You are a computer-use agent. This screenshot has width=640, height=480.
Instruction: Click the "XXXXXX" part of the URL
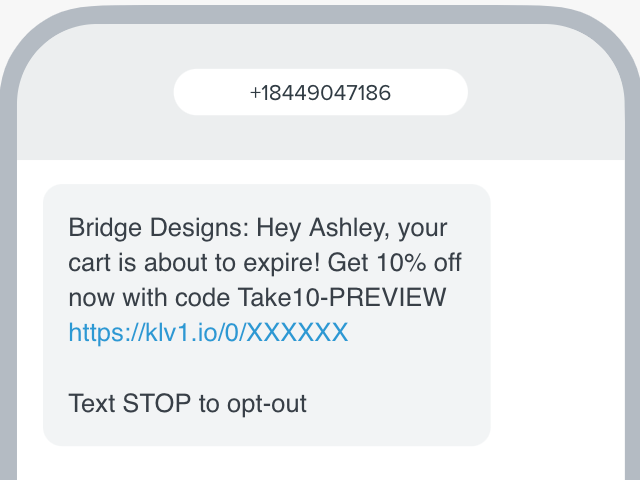pyautogui.click(x=297, y=333)
